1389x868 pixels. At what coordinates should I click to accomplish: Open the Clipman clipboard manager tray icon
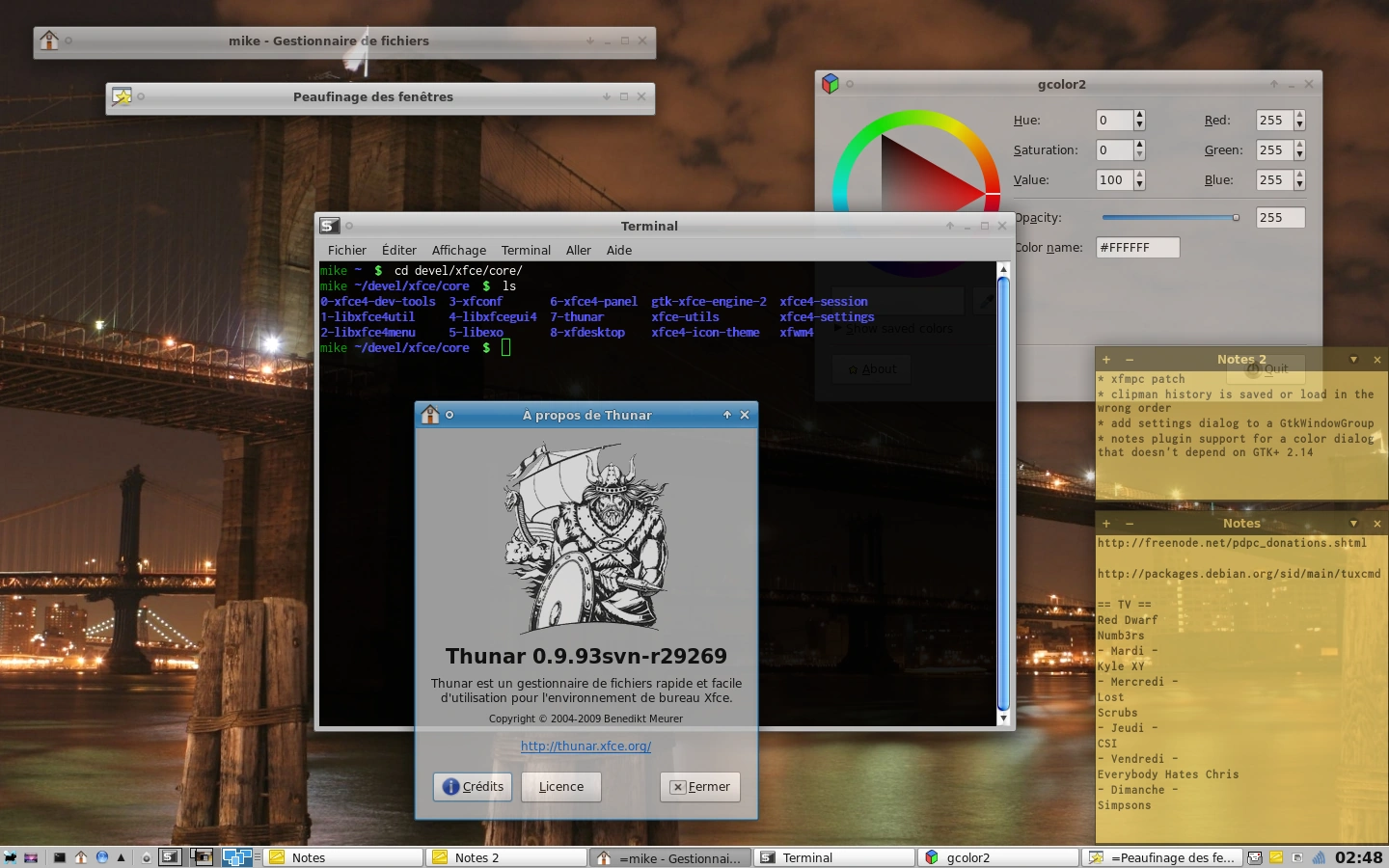[1297, 857]
